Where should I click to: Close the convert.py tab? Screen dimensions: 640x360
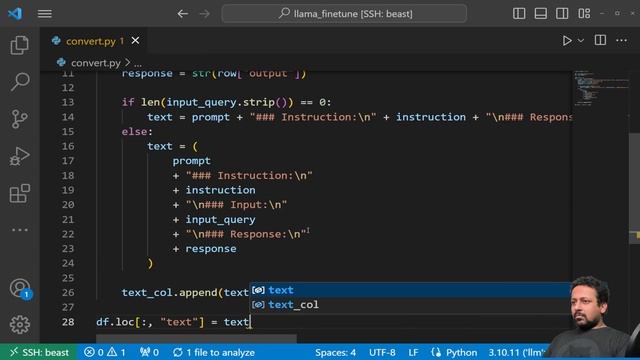pos(135,40)
